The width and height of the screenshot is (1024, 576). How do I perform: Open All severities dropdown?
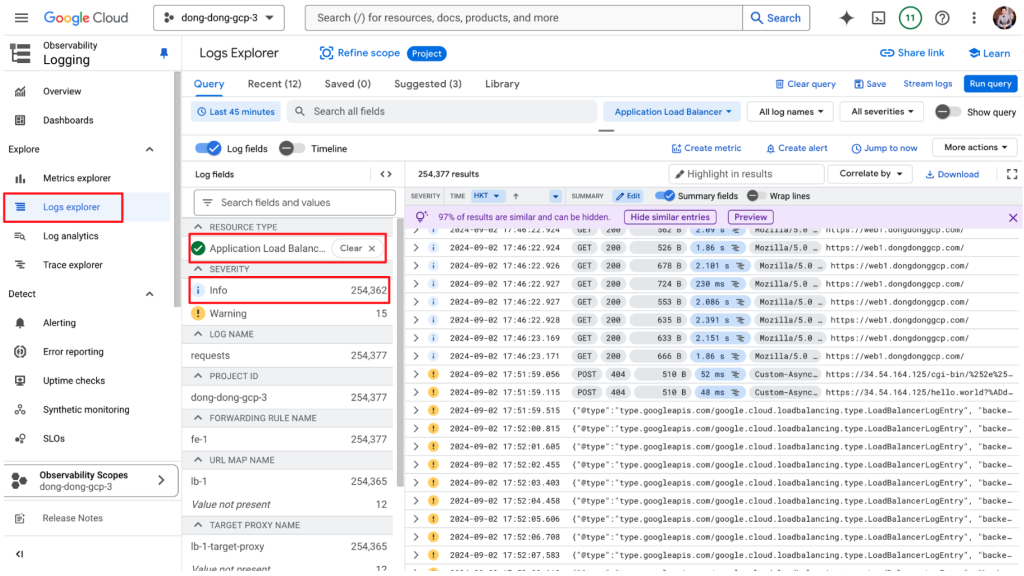point(882,112)
